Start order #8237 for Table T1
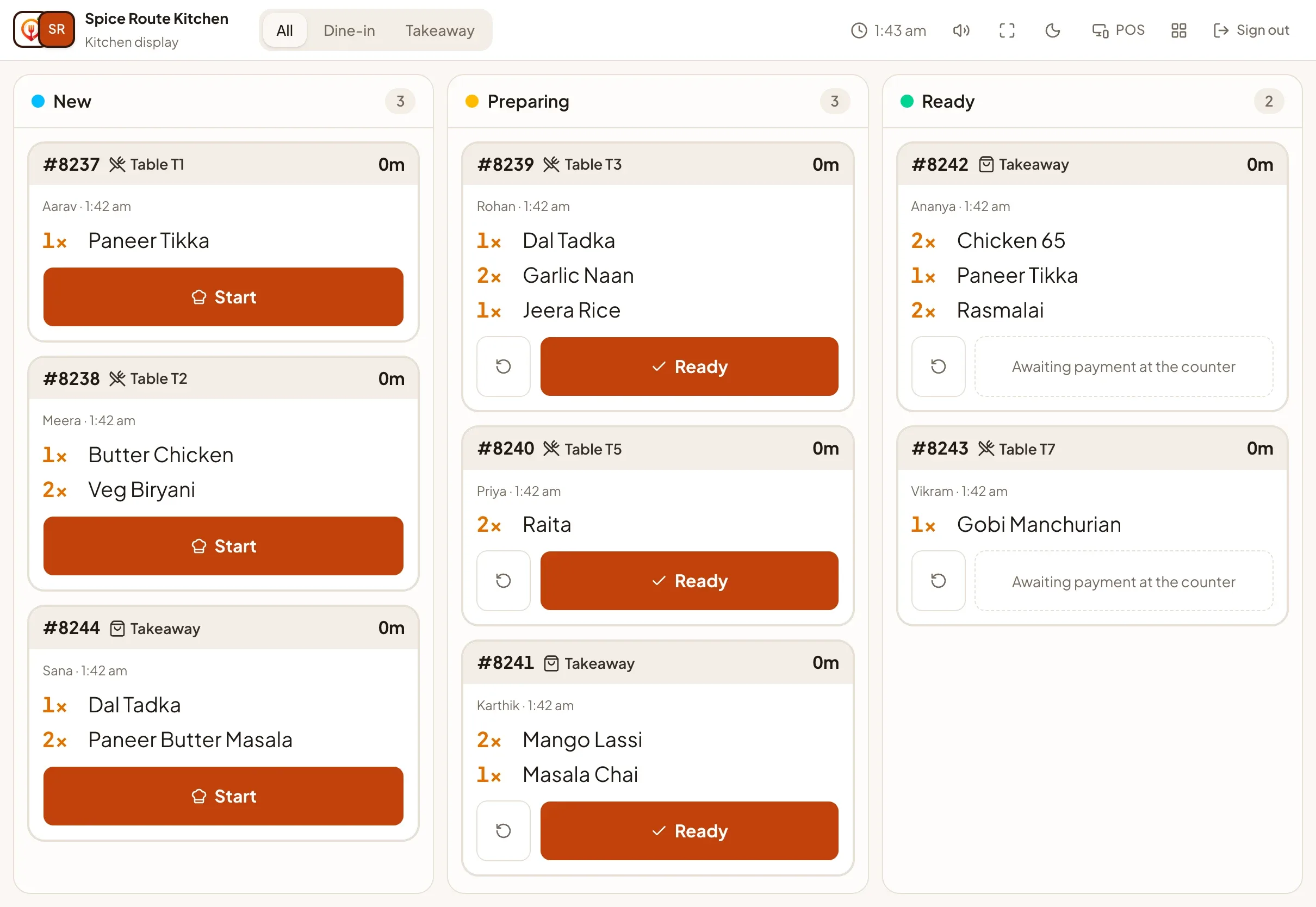The width and height of the screenshot is (1316, 907). 224,297
